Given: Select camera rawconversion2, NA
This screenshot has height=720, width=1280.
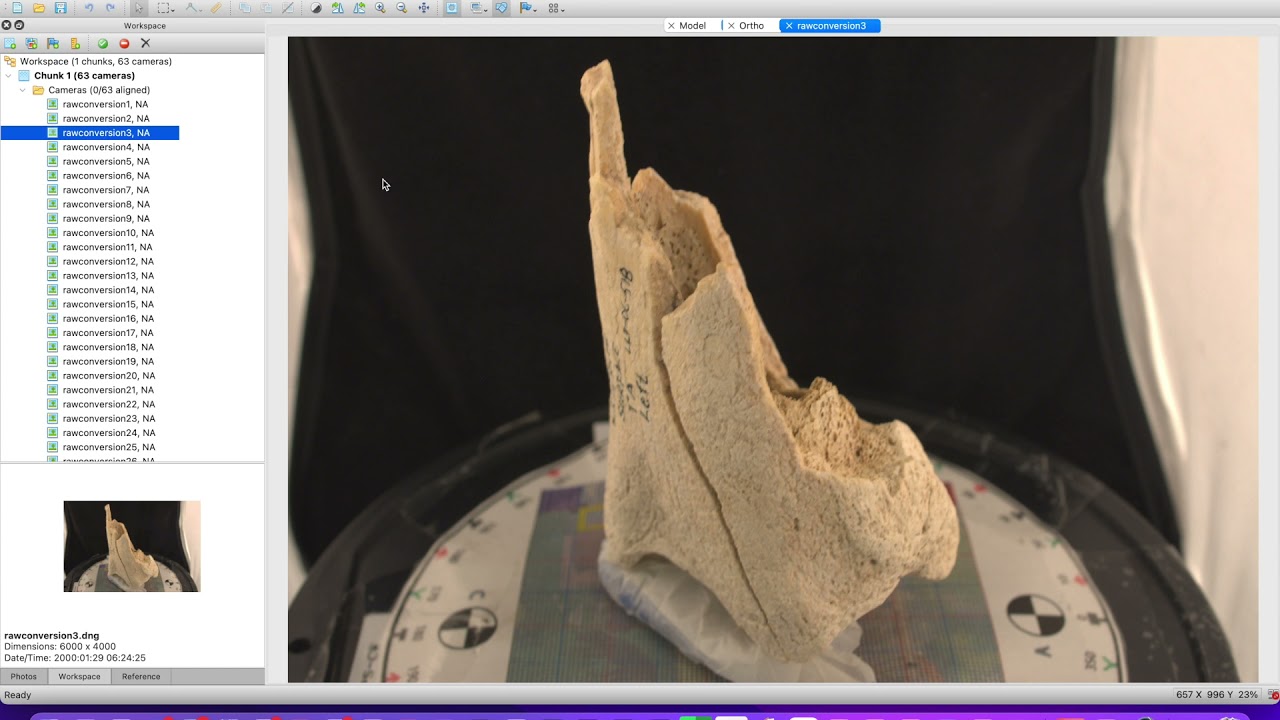Looking at the screenshot, I should [x=106, y=119].
